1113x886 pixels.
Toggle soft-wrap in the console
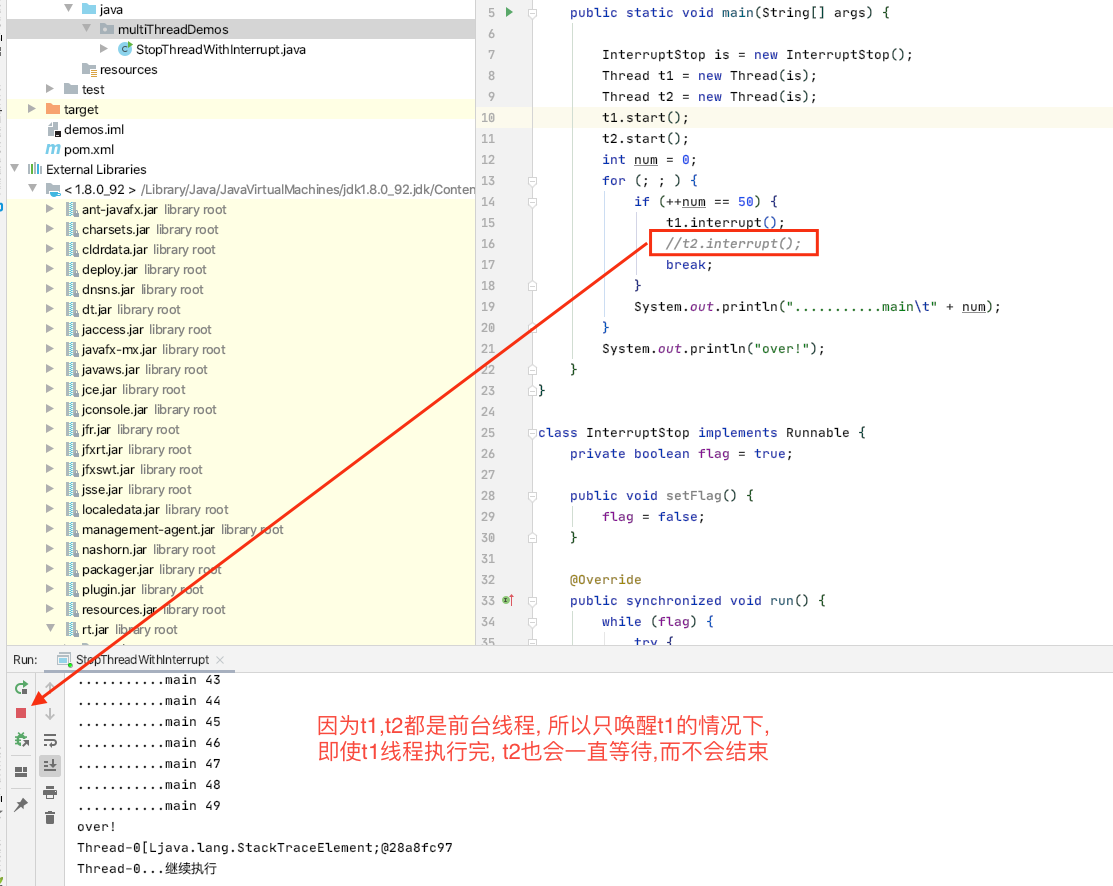[49, 740]
